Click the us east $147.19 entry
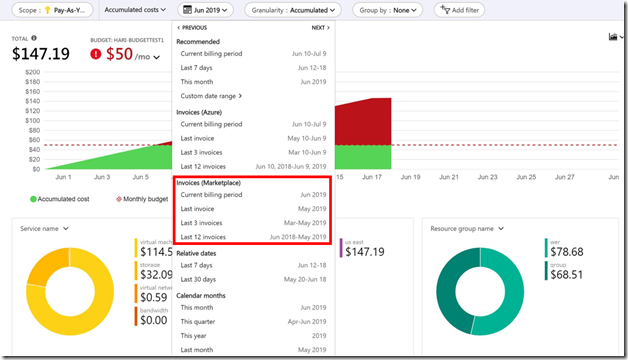This screenshot has height=360, width=628. coord(362,248)
